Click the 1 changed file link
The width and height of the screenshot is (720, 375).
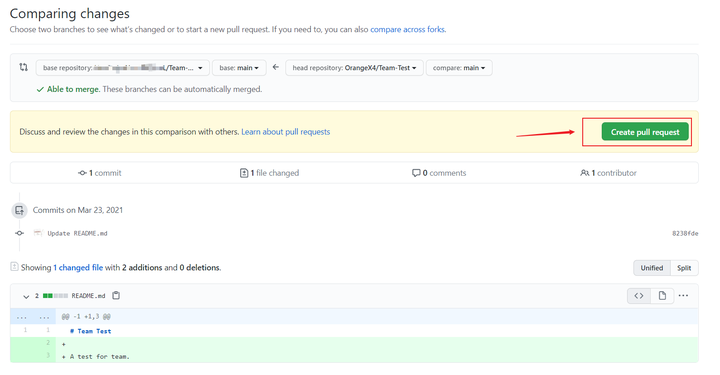tap(78, 268)
